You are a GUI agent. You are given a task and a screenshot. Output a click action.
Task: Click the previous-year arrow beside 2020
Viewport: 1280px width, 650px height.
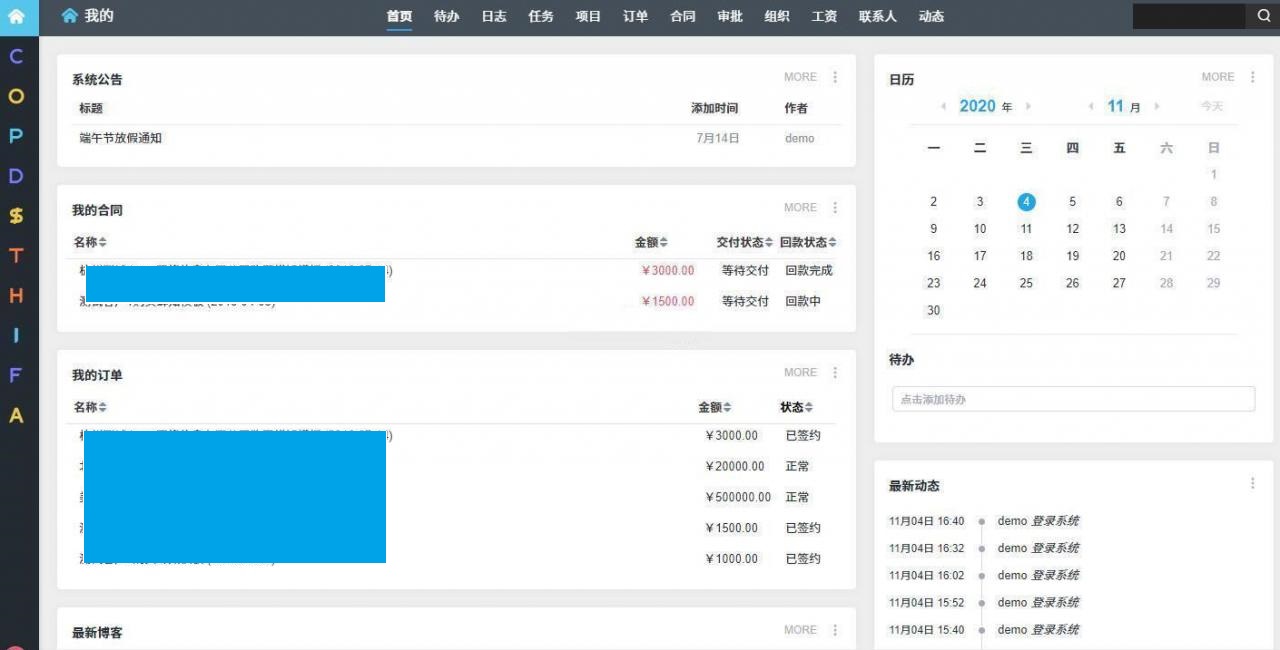(944, 106)
